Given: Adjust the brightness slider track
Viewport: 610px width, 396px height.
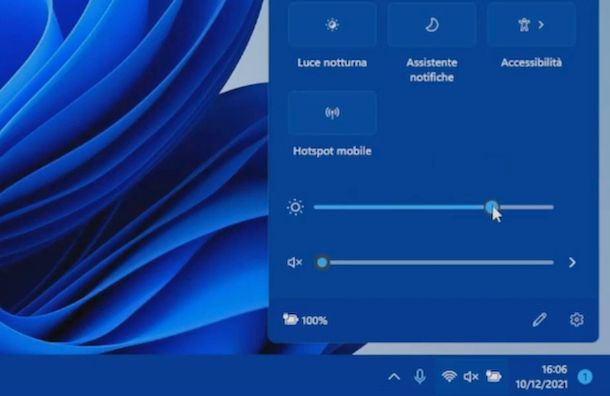Looking at the screenshot, I should coord(433,207).
